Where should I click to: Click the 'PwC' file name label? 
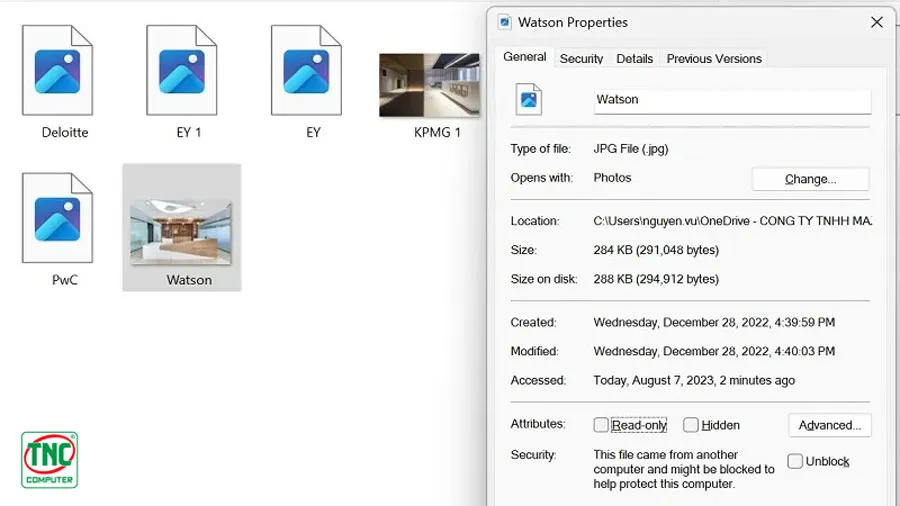tap(65, 280)
